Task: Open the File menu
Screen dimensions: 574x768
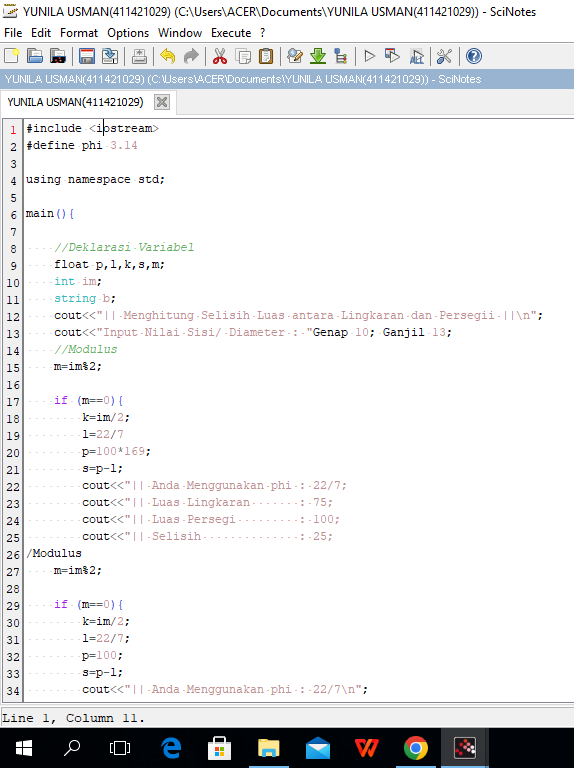Action: (x=13, y=33)
